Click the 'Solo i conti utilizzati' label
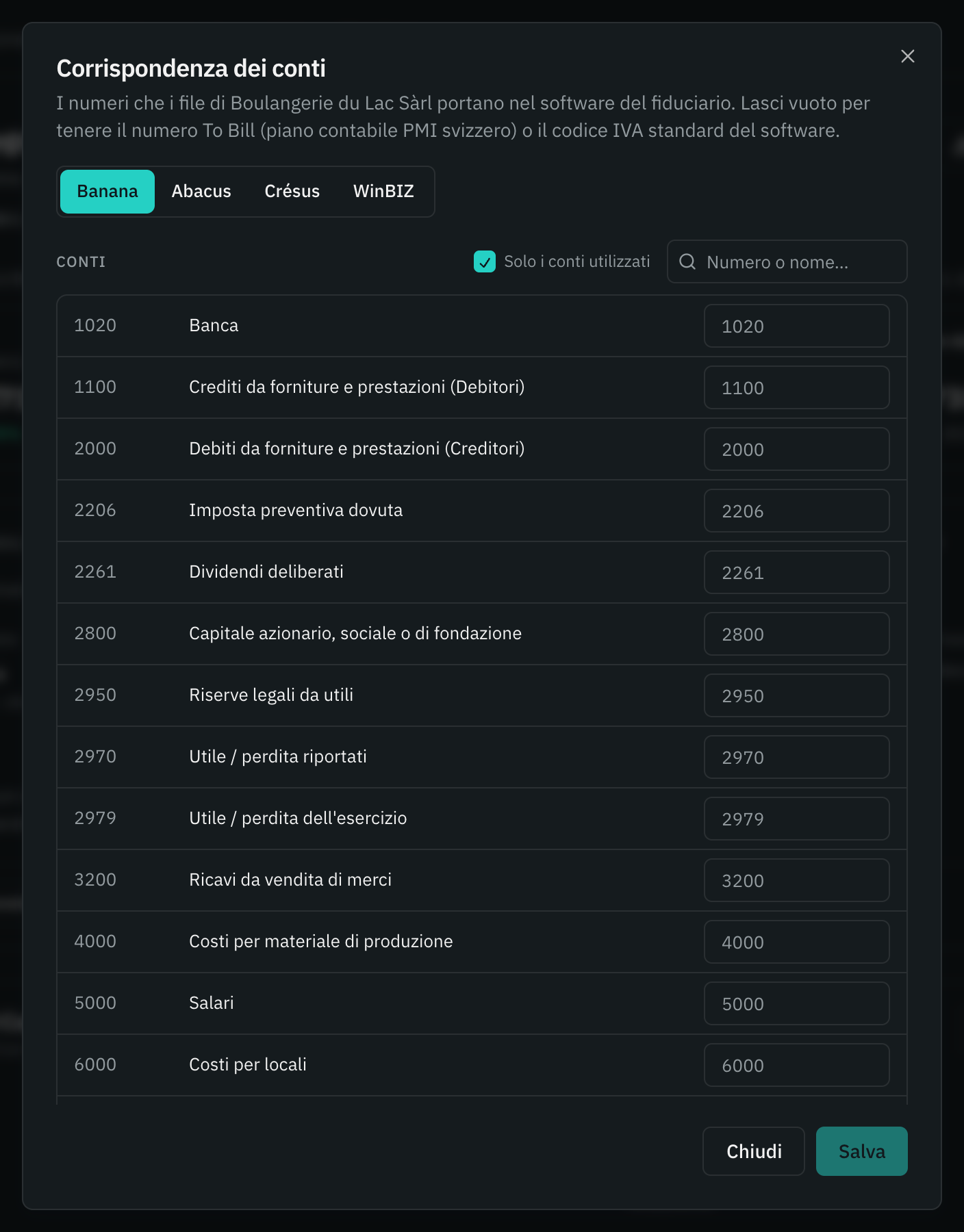 577,261
